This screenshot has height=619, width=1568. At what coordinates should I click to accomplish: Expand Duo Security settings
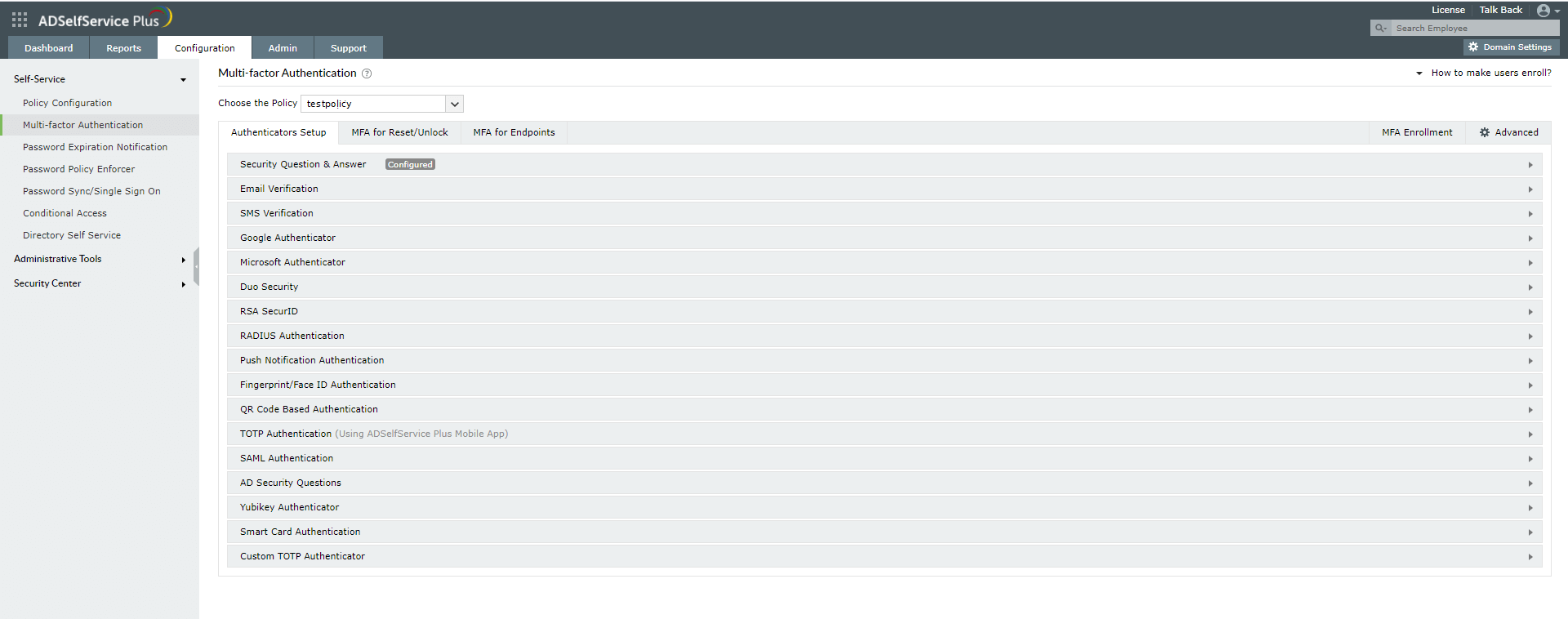point(884,287)
